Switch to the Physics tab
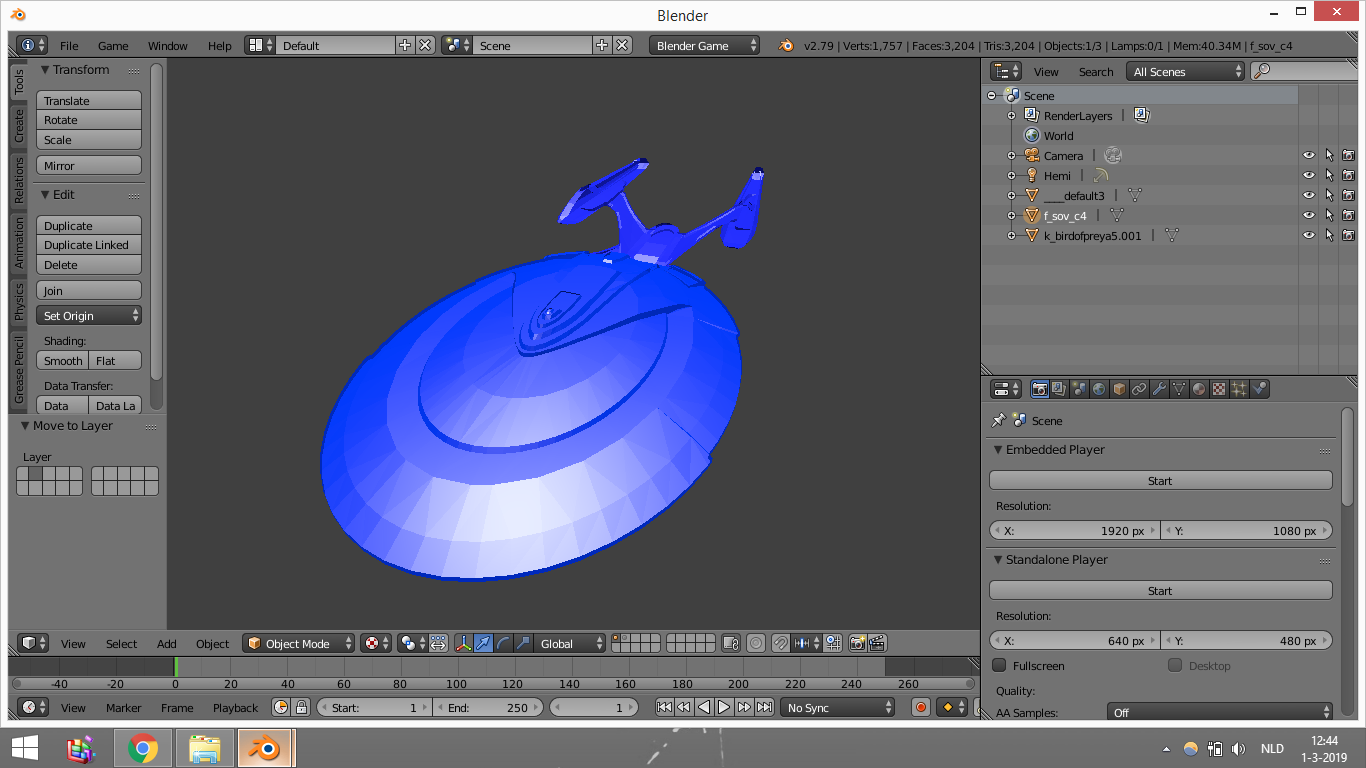 tap(18, 301)
